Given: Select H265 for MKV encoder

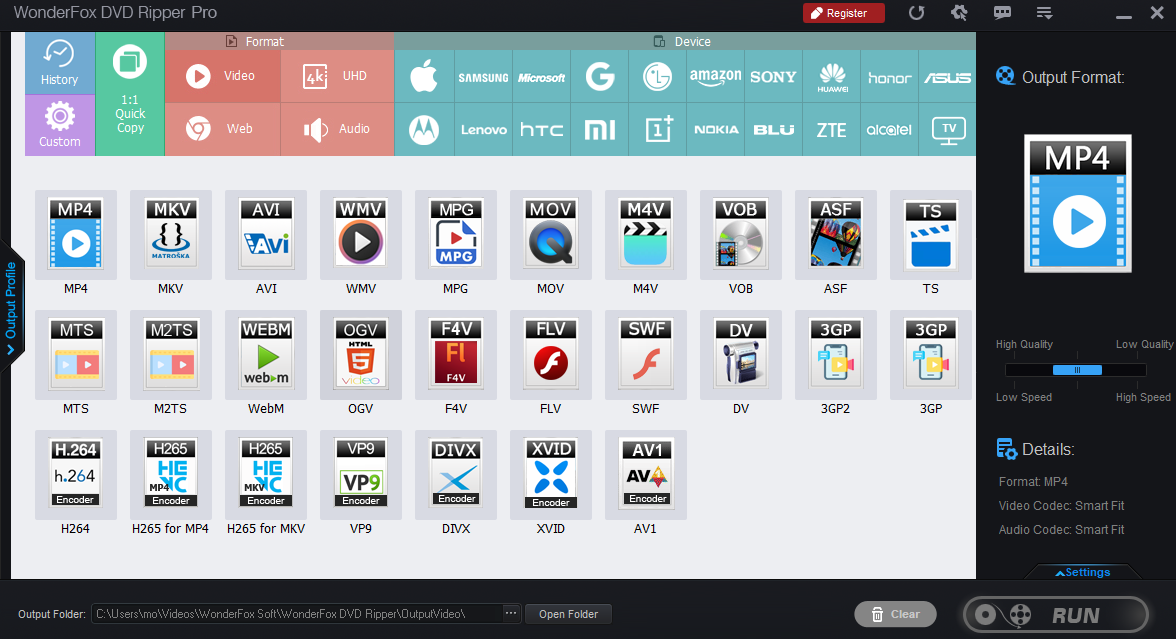Looking at the screenshot, I should (266, 474).
